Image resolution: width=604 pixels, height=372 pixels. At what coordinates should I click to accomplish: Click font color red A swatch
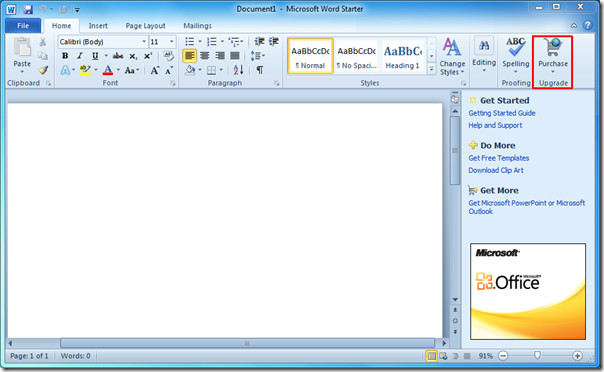(x=108, y=70)
